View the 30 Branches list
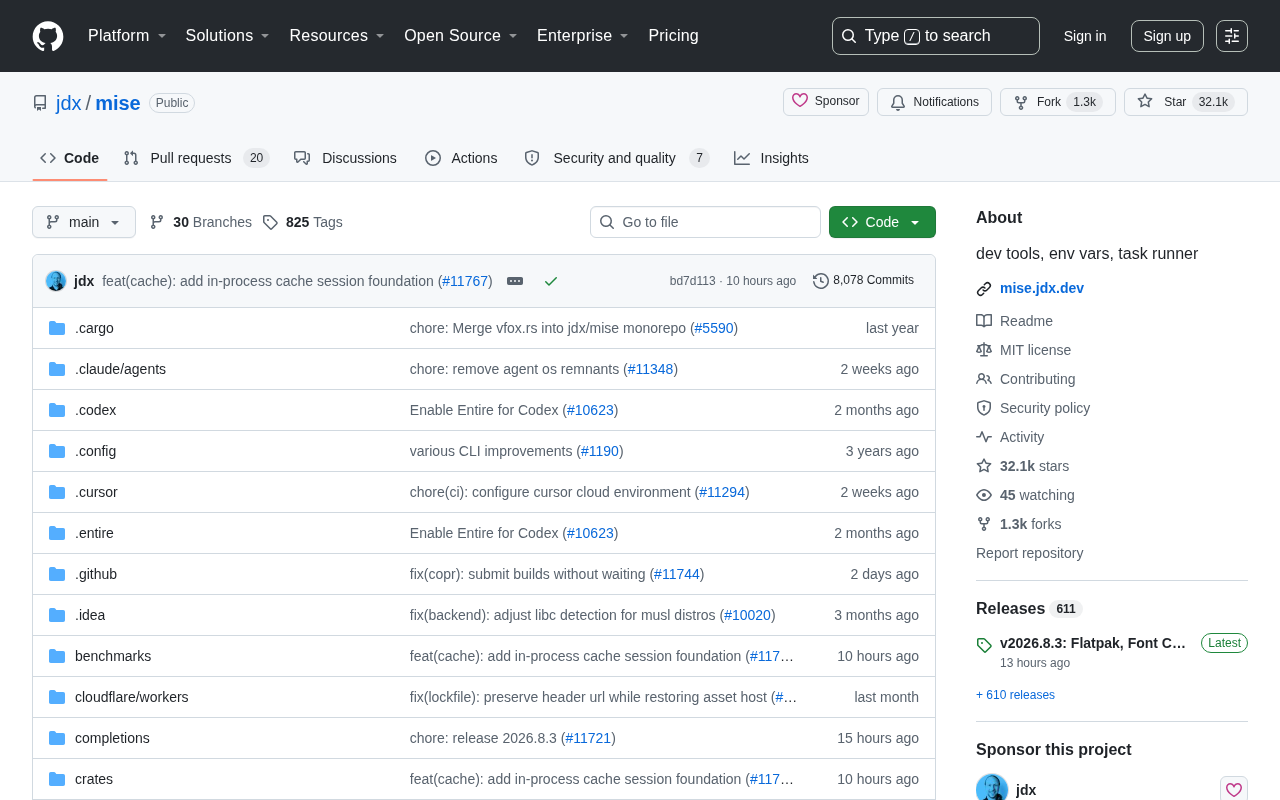This screenshot has height=800, width=1280. [201, 222]
